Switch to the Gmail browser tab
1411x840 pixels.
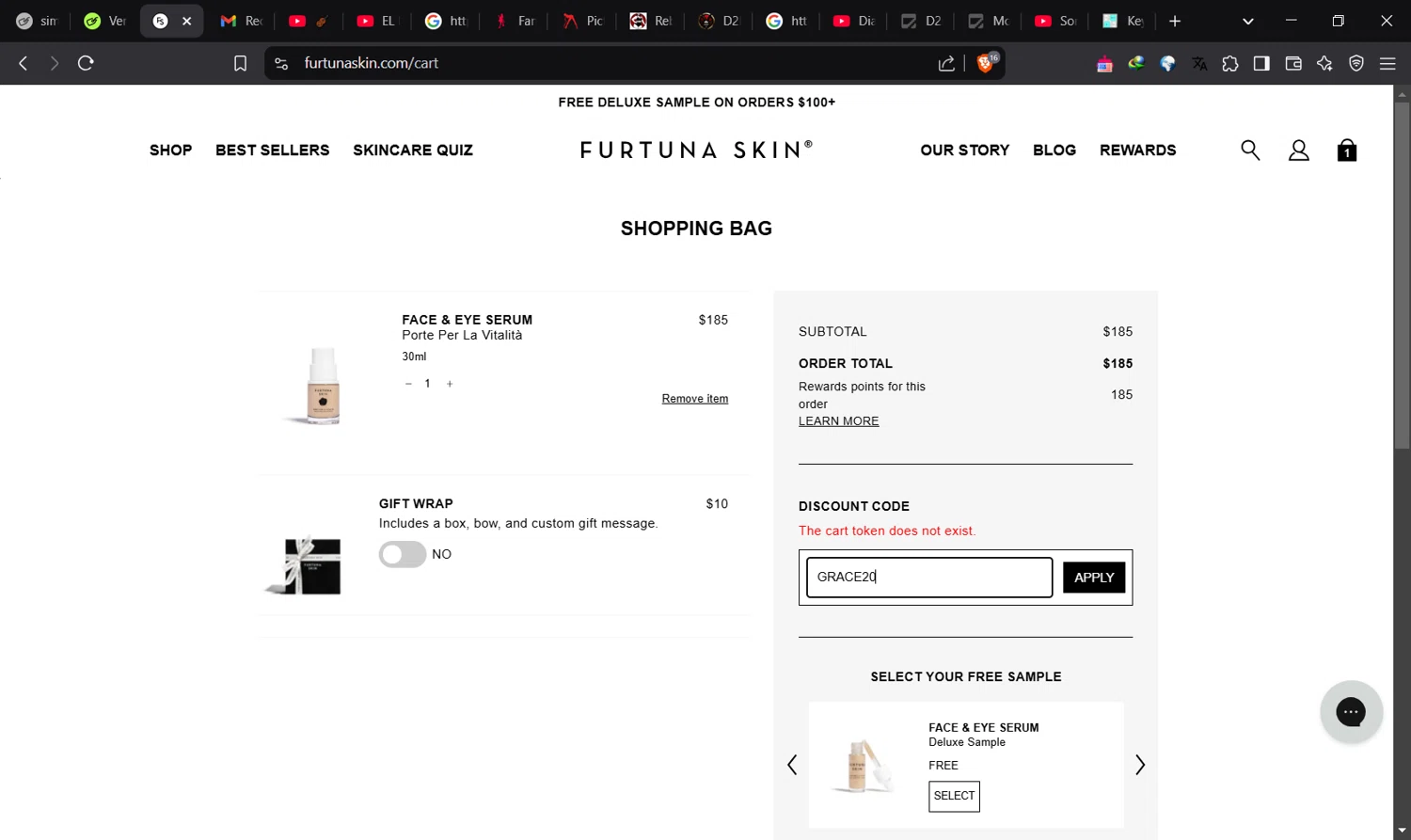coord(241,21)
